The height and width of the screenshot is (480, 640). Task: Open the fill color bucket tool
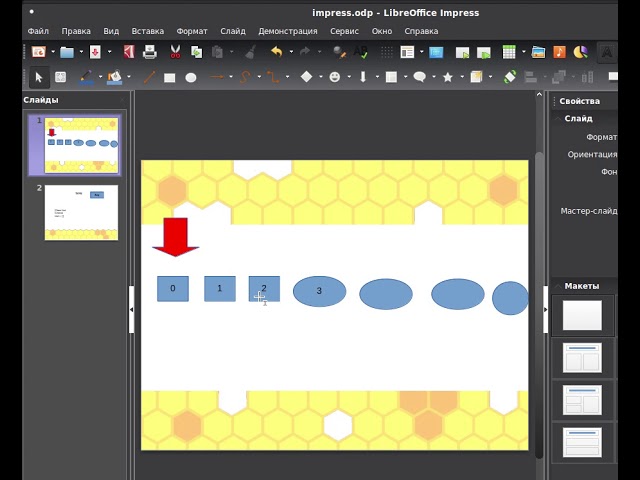point(115,77)
